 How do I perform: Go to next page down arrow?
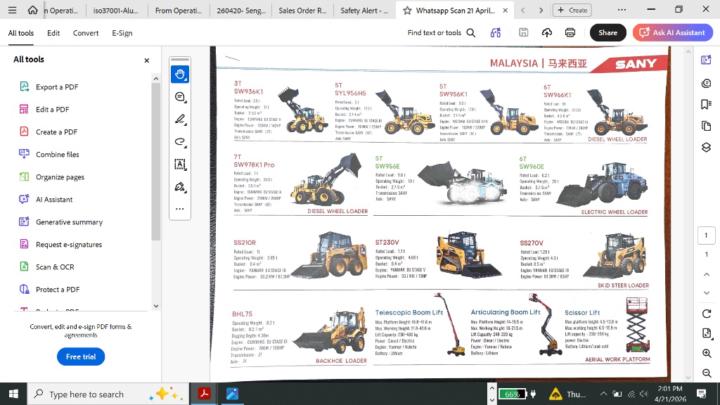coord(707,292)
